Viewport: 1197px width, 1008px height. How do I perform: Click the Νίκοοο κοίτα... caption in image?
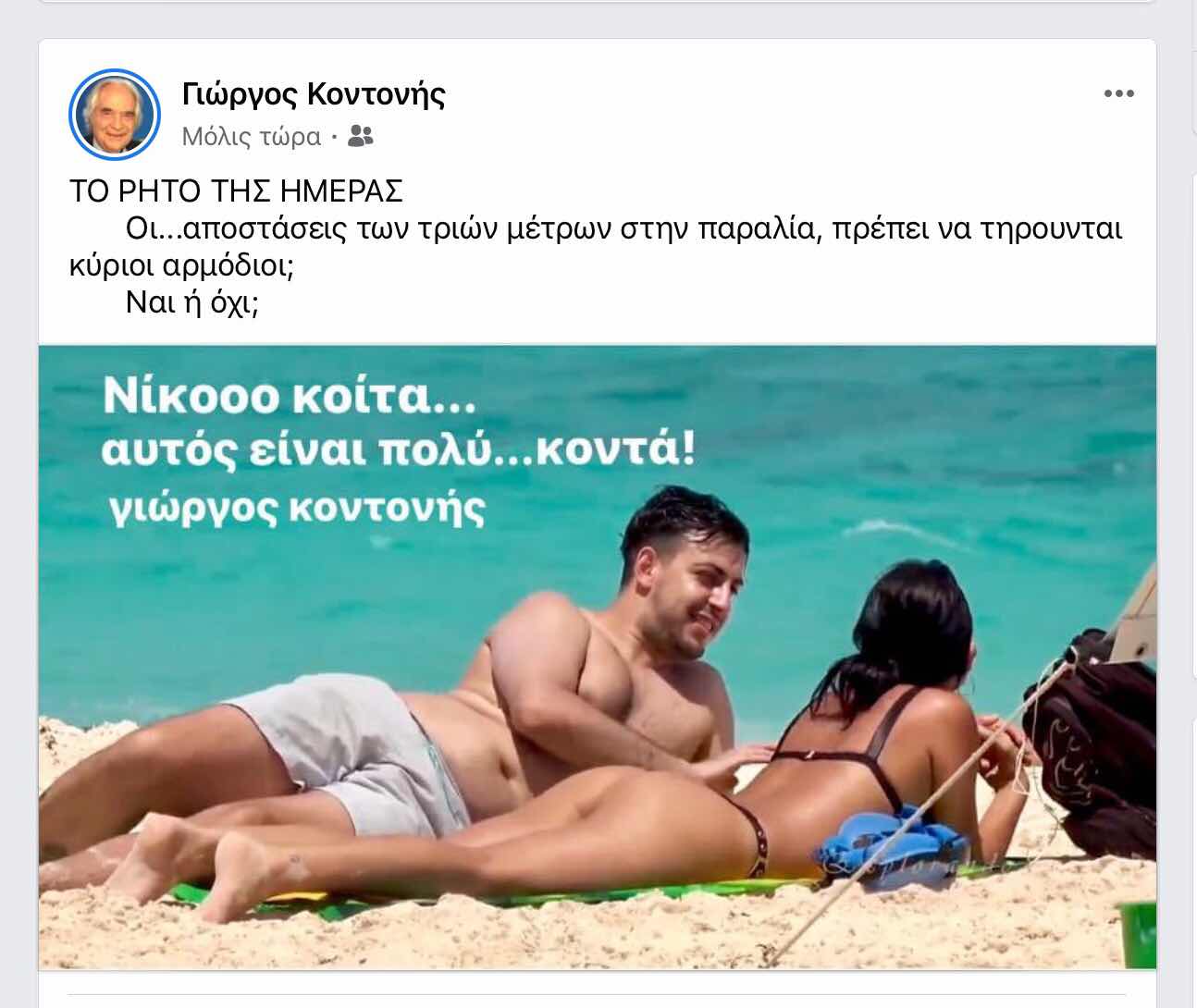coord(289,396)
